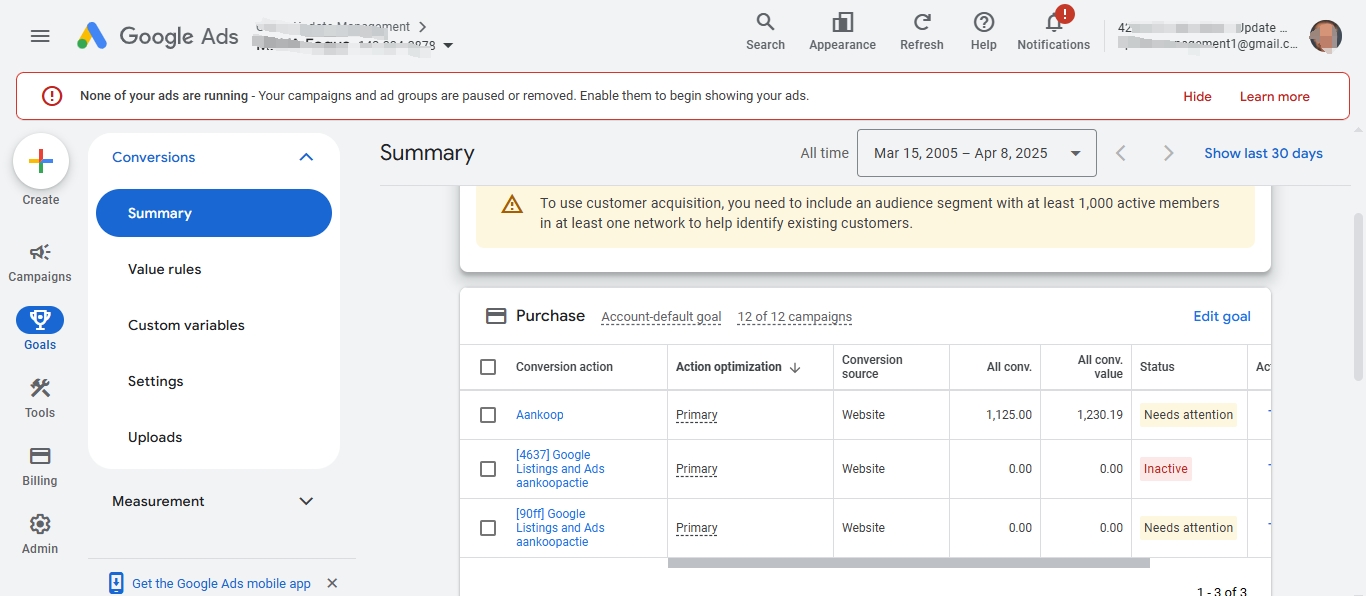
Task: Select Summary in Conversions menu
Action: pos(214,213)
